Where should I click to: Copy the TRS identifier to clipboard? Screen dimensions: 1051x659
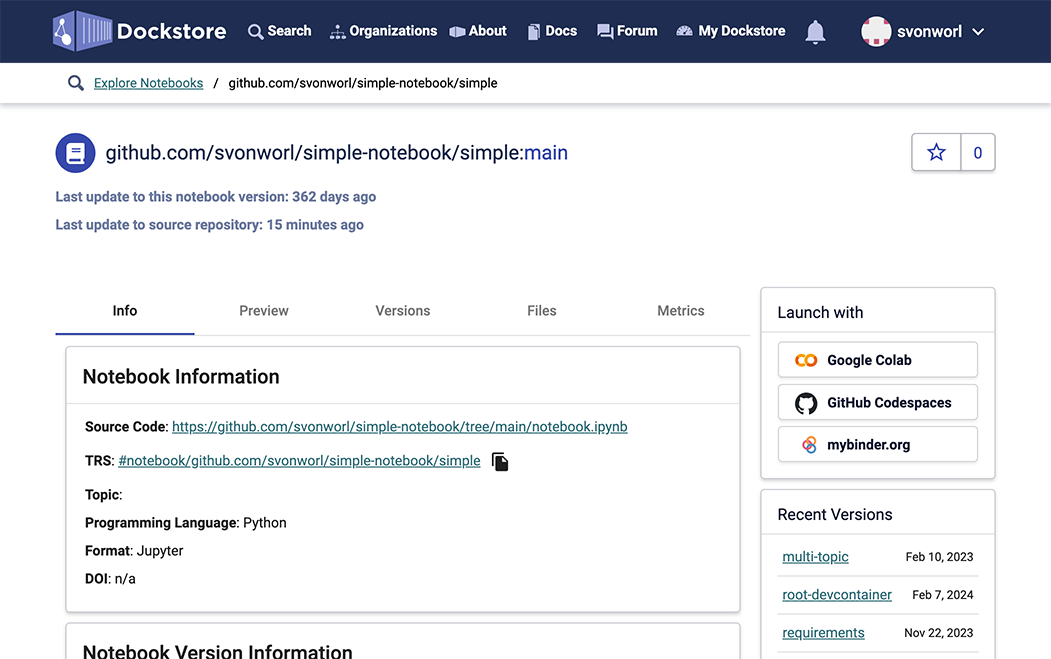click(500, 461)
